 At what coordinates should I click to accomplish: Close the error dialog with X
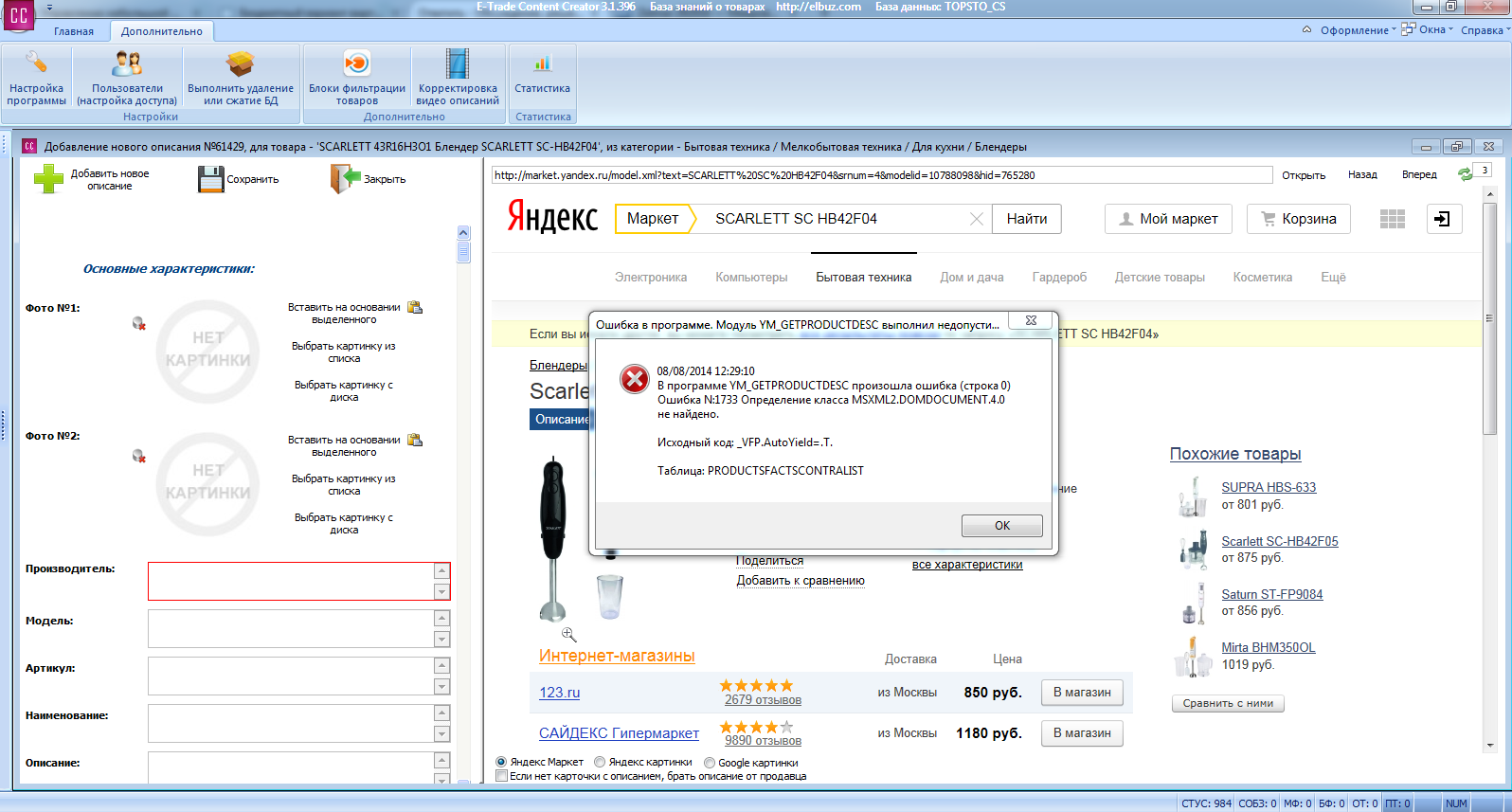tap(1031, 320)
